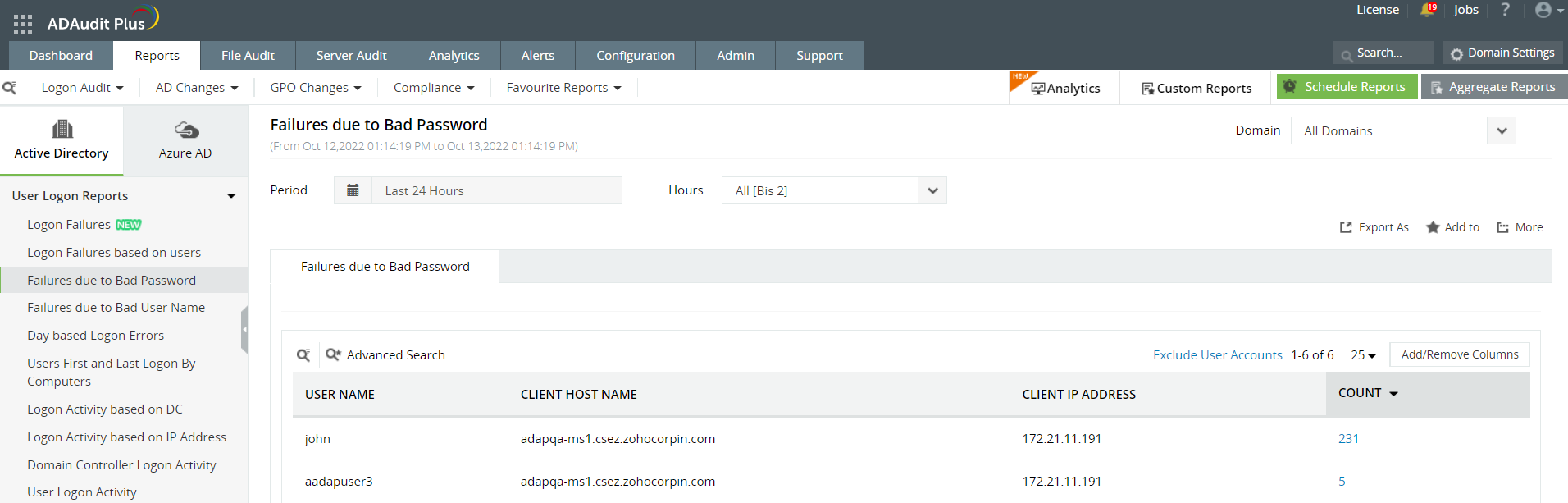The height and width of the screenshot is (503, 1568).
Task: Open the apps grid launcher icon
Action: [23, 24]
